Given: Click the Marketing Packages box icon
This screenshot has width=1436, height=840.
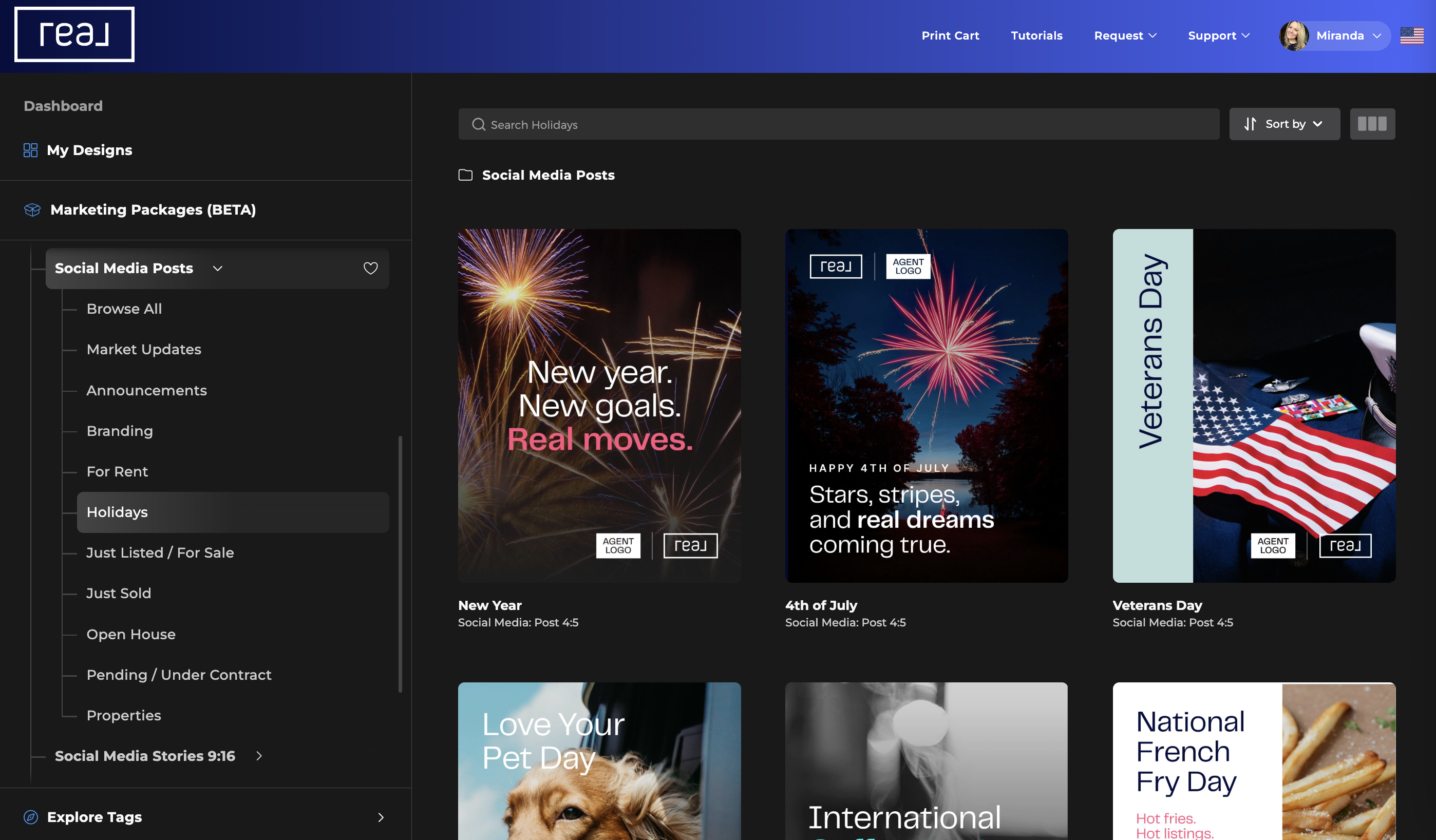Looking at the screenshot, I should [32, 209].
